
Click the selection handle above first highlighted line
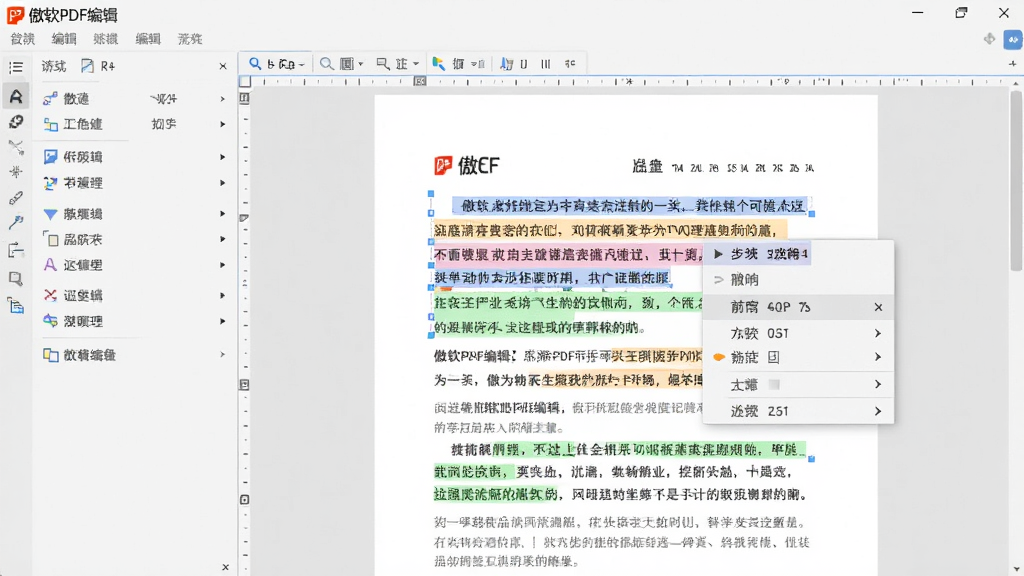click(x=431, y=193)
